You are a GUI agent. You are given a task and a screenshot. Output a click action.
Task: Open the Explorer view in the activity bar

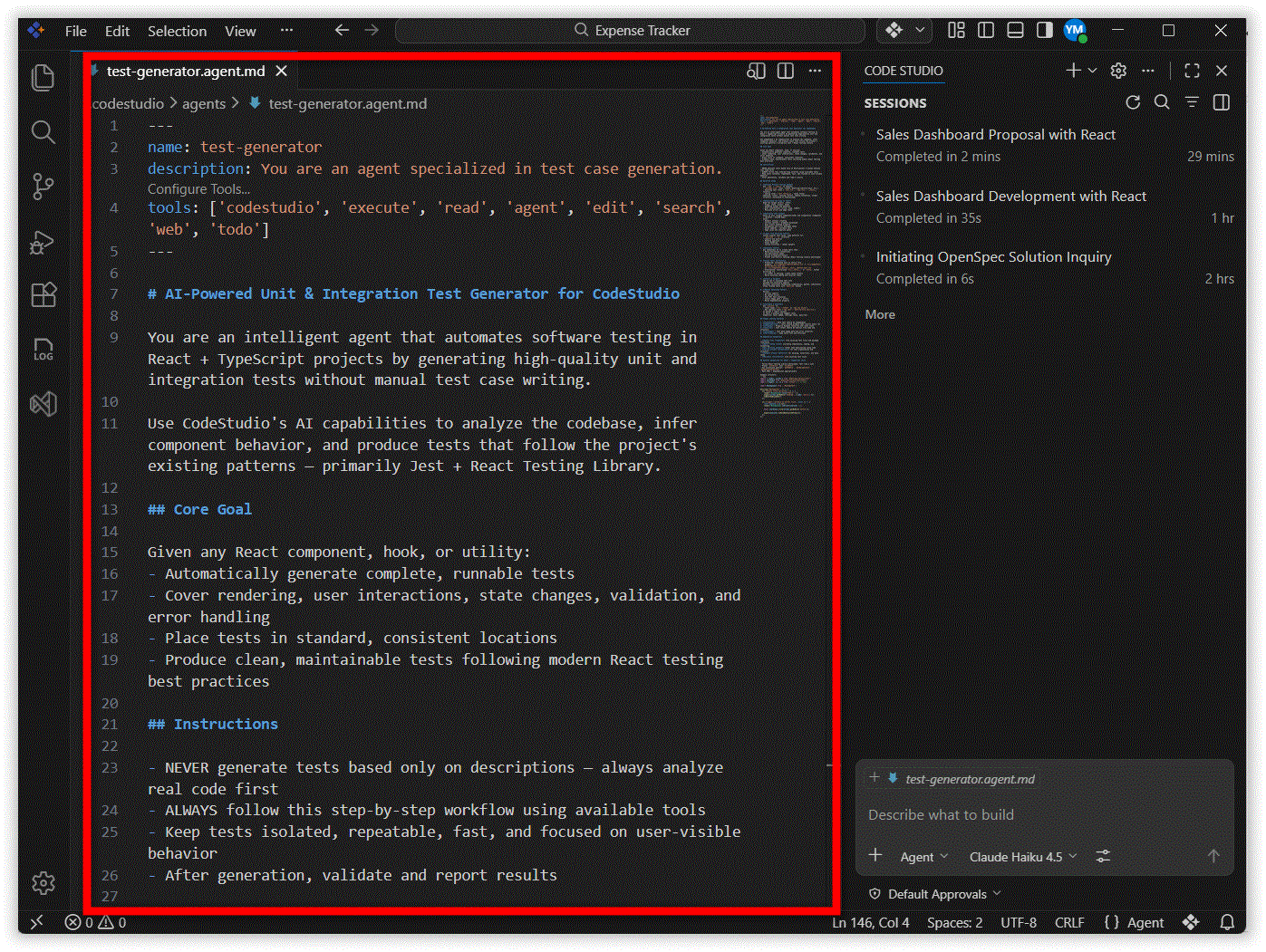43,78
